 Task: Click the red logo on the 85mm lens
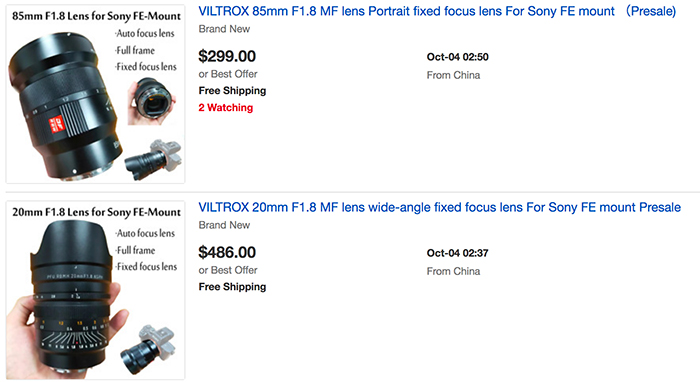click(57, 124)
